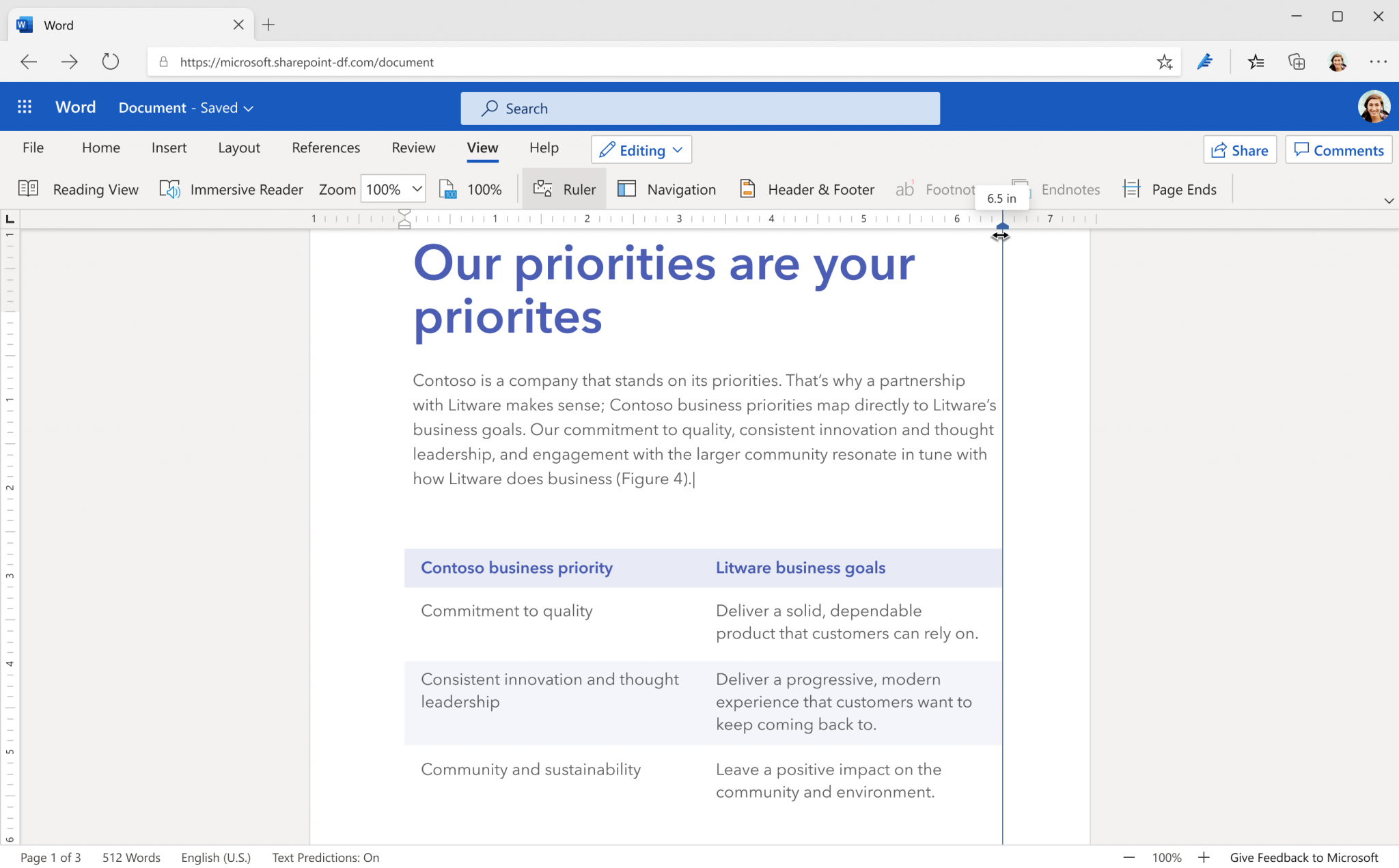Turn off Text Predictions in status bar
The width and height of the screenshot is (1399, 868).
point(326,857)
